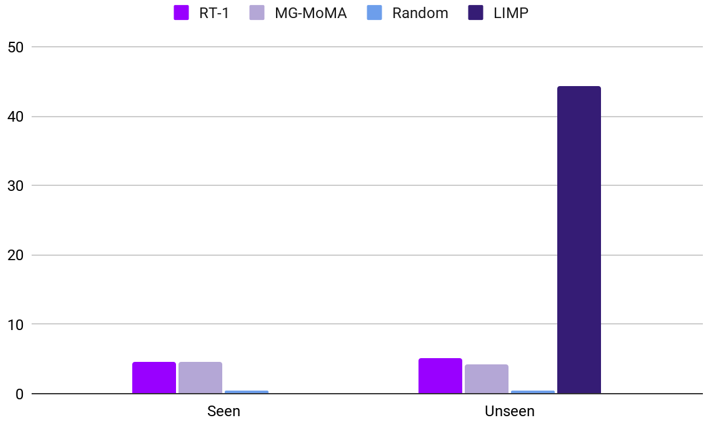
Task: Click the Random bar in the Unseen group
Action: pos(532,392)
